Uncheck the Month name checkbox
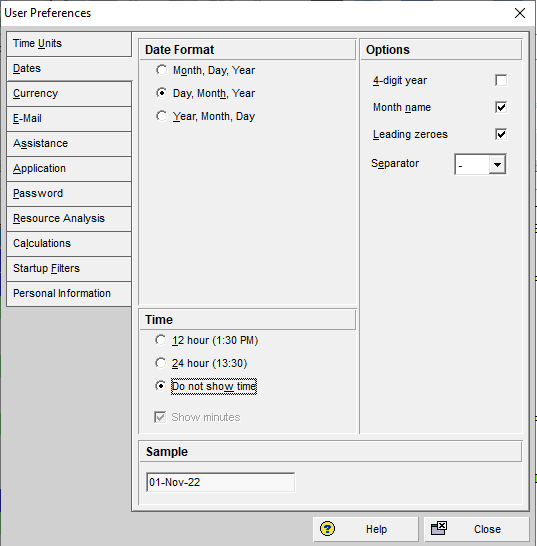 [501, 107]
